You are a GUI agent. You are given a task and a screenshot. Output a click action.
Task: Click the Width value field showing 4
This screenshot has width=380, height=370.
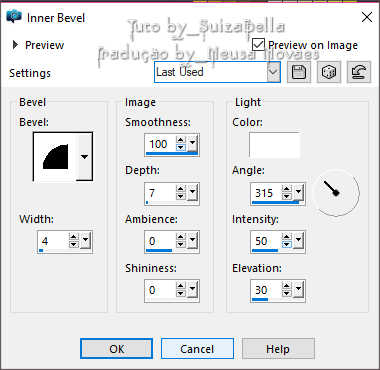pyautogui.click(x=53, y=241)
